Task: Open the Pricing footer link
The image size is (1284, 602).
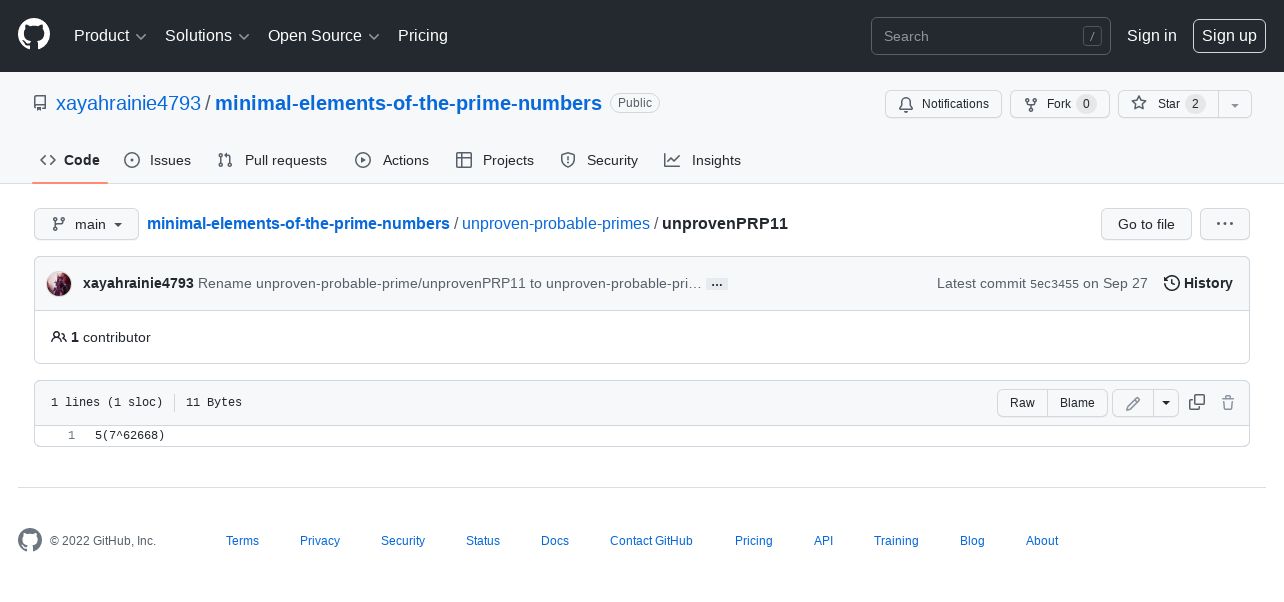Action: tap(754, 541)
